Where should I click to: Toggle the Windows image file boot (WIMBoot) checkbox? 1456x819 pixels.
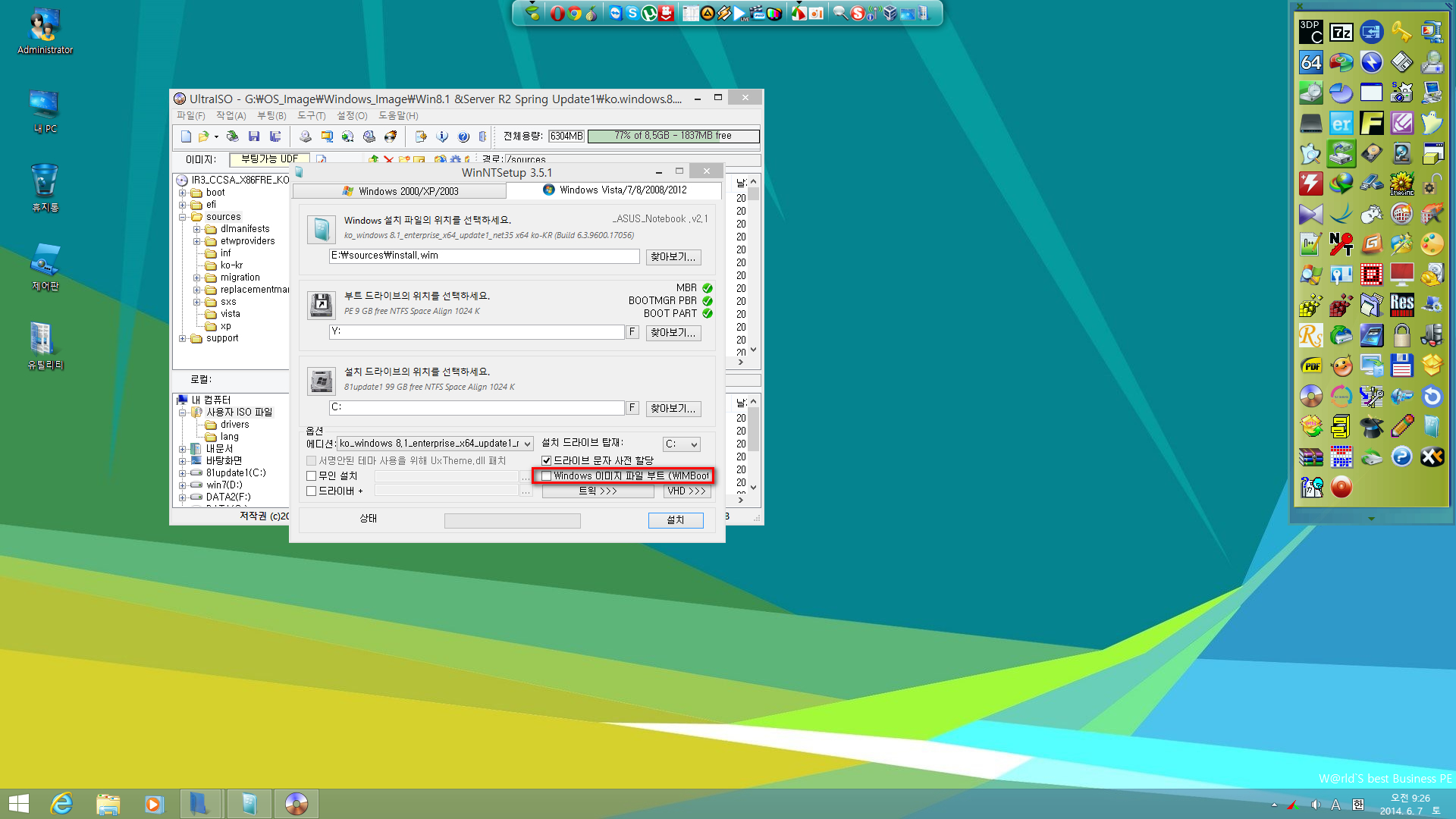(546, 476)
